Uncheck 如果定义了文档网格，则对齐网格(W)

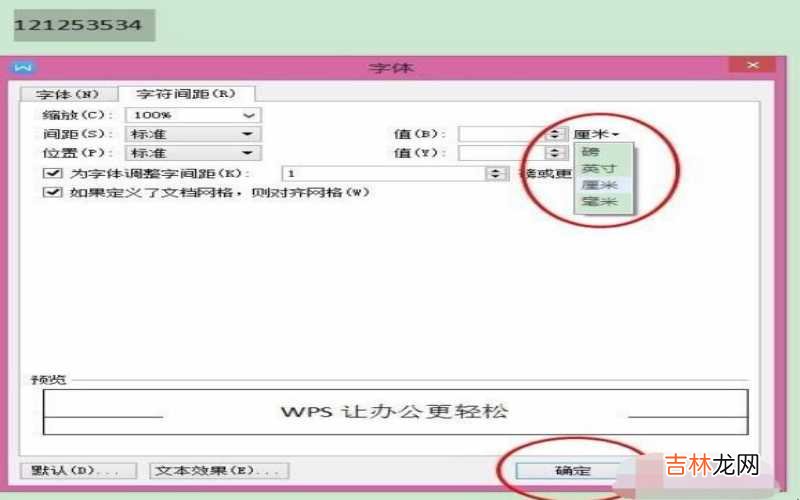pyautogui.click(x=53, y=192)
